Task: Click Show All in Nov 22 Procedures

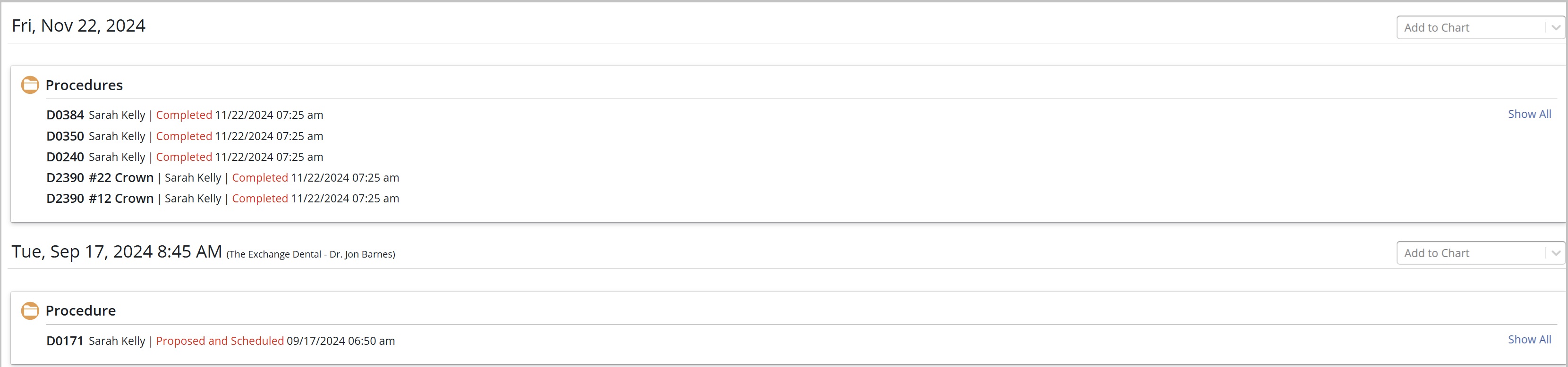Action: (x=1529, y=114)
